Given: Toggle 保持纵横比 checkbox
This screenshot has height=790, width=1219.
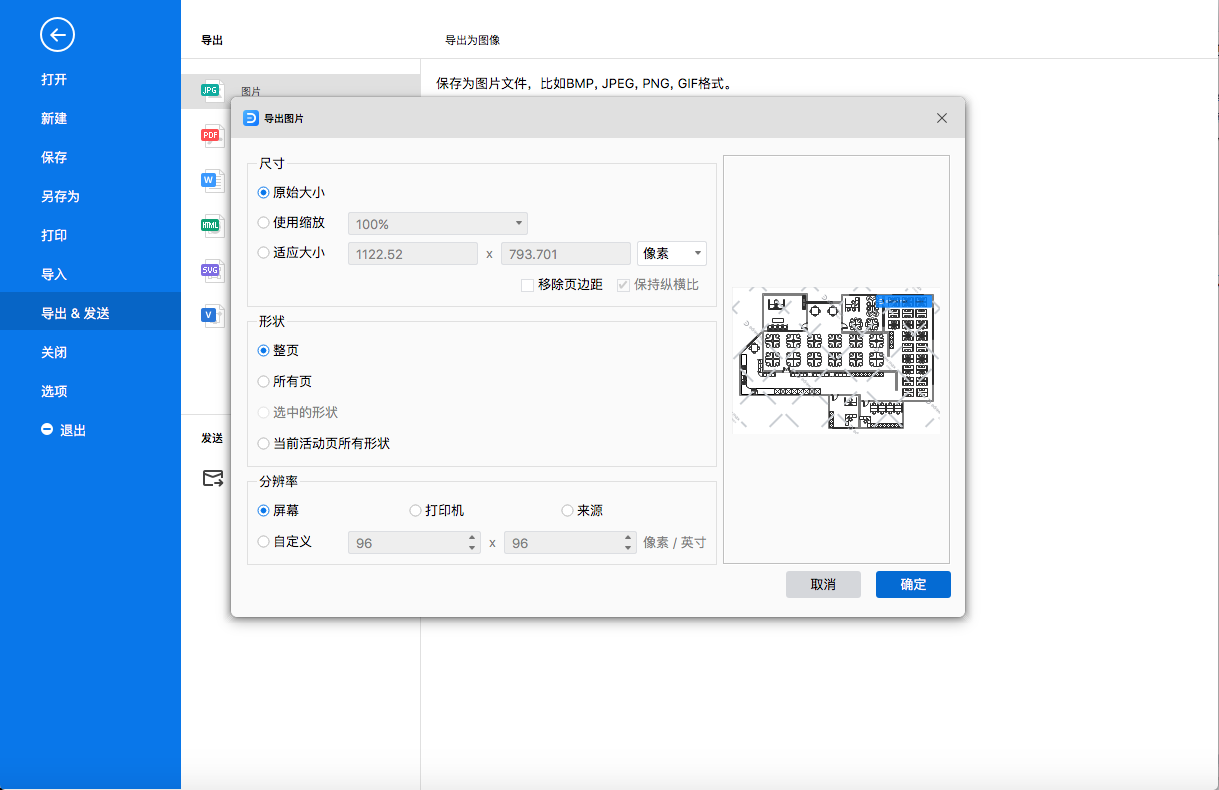Looking at the screenshot, I should coord(623,285).
